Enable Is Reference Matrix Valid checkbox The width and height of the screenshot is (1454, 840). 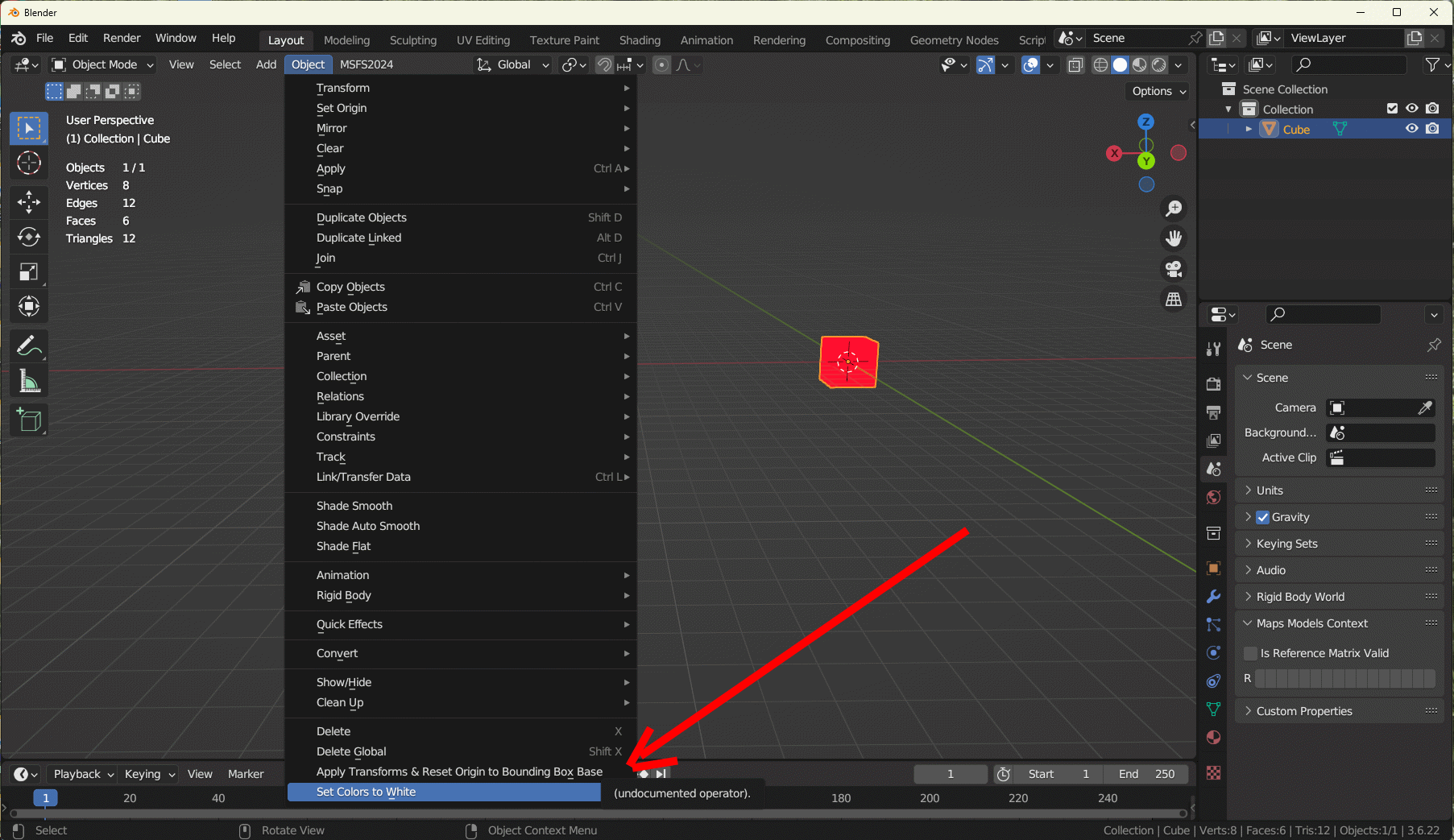(x=1251, y=653)
